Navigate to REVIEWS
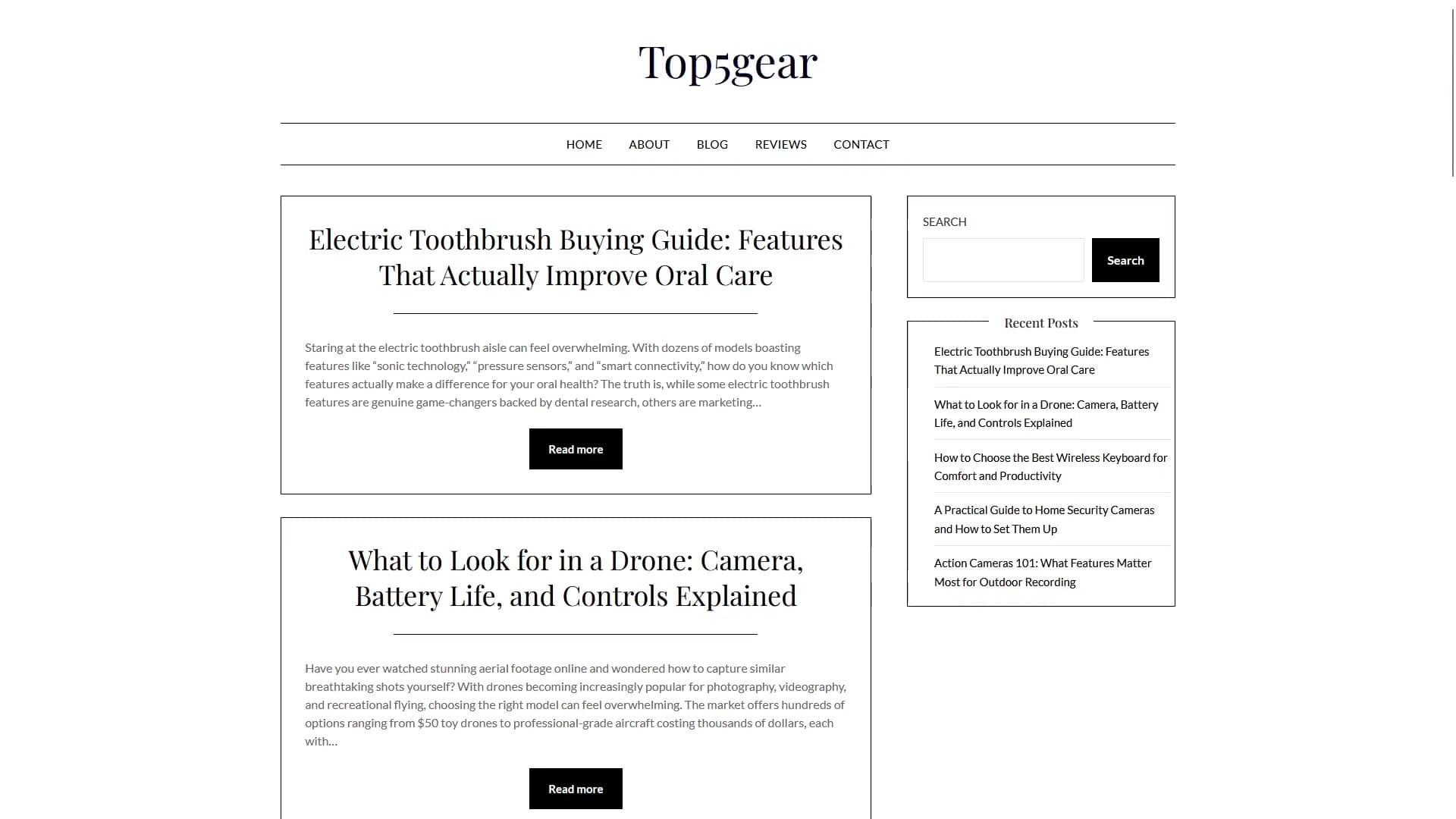This screenshot has height=819, width=1456. [x=780, y=144]
